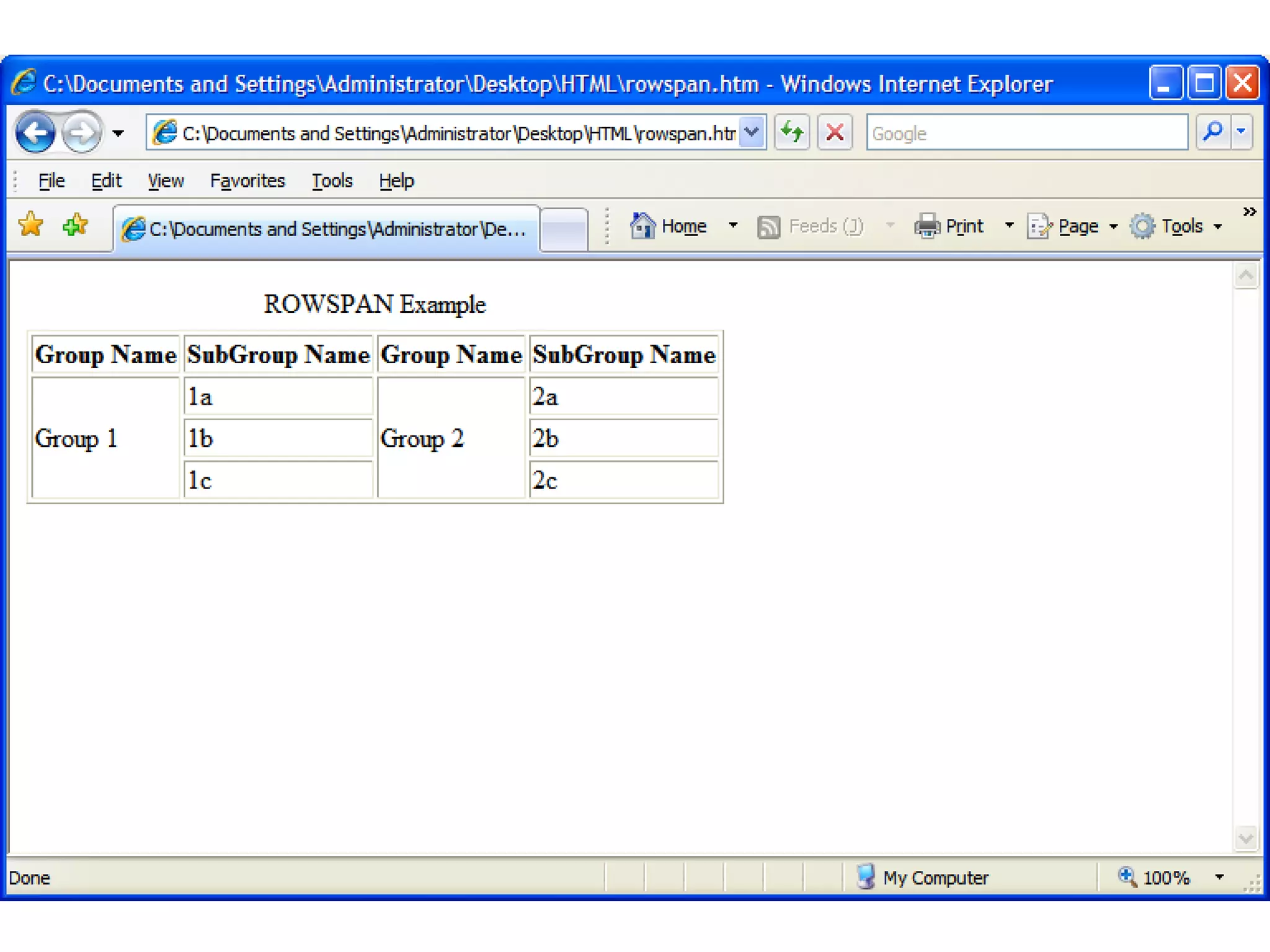Click the Back navigation arrow button

35,132
